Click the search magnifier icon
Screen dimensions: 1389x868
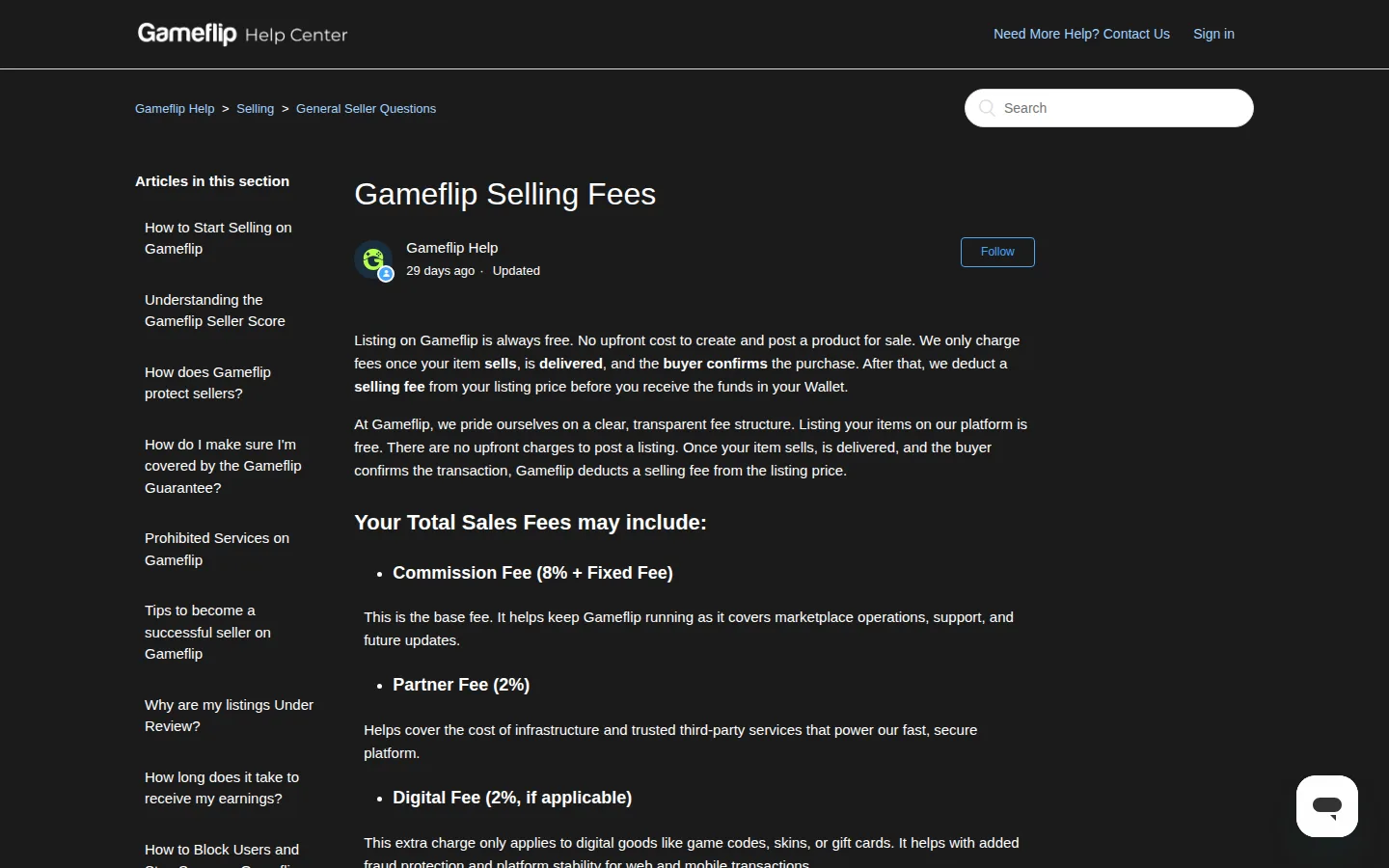987,108
